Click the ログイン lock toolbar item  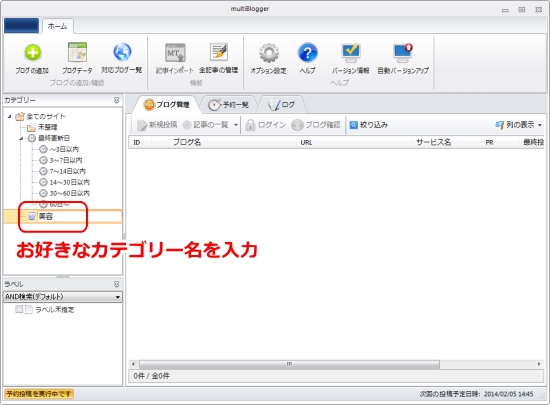[266, 125]
